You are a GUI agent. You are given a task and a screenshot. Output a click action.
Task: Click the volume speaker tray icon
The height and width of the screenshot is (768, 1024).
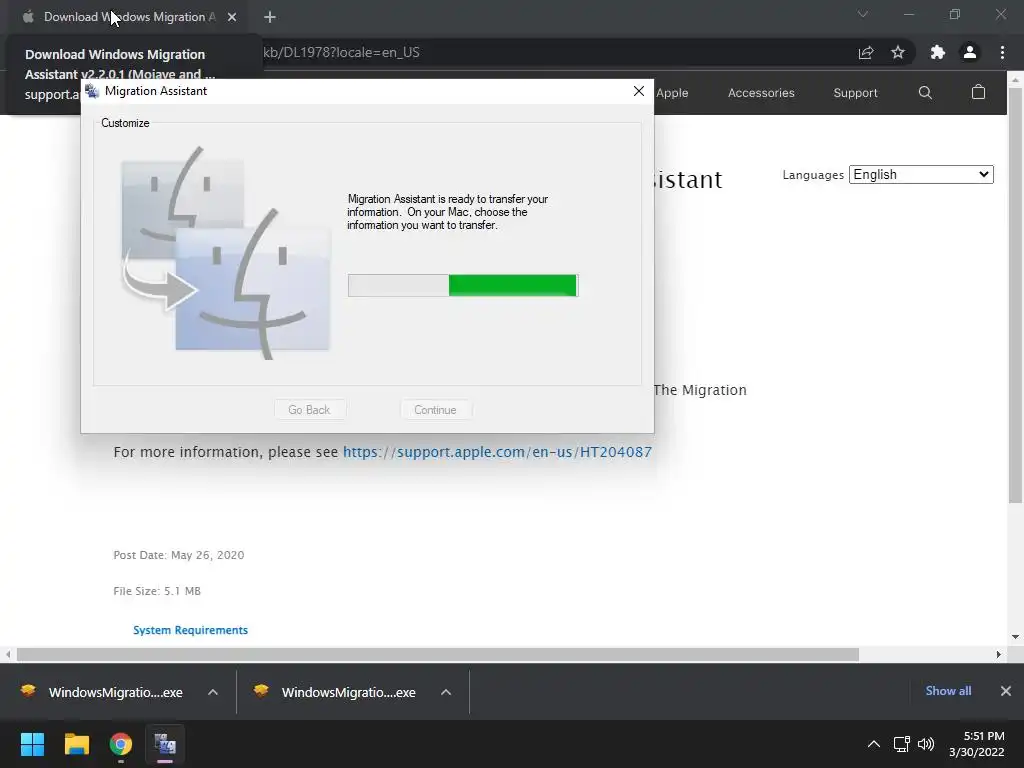point(926,744)
